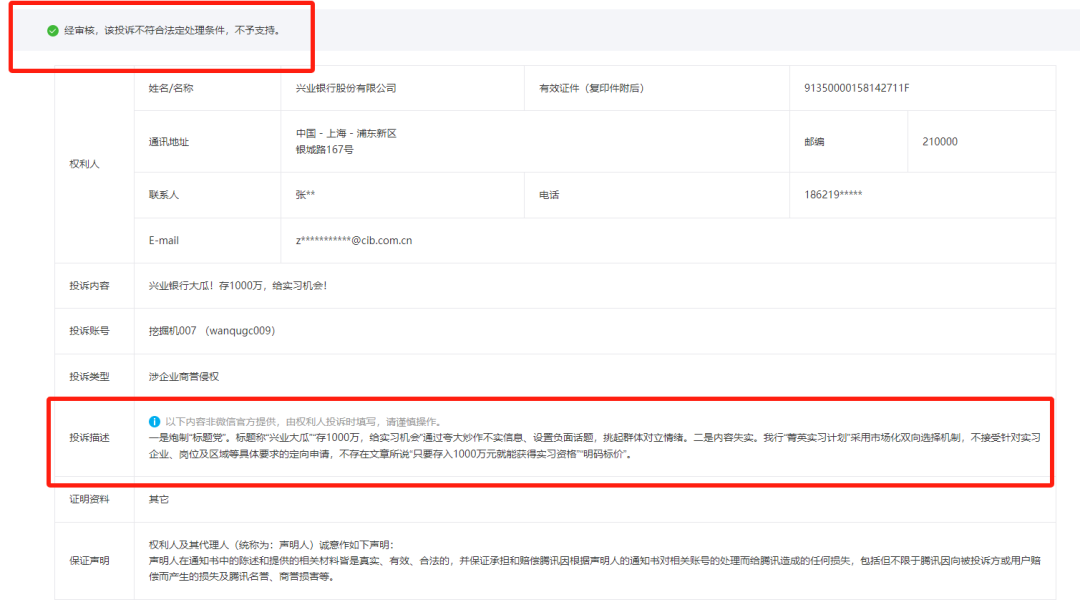Click the 电话 label
This screenshot has height=615, width=1080.
[549, 195]
